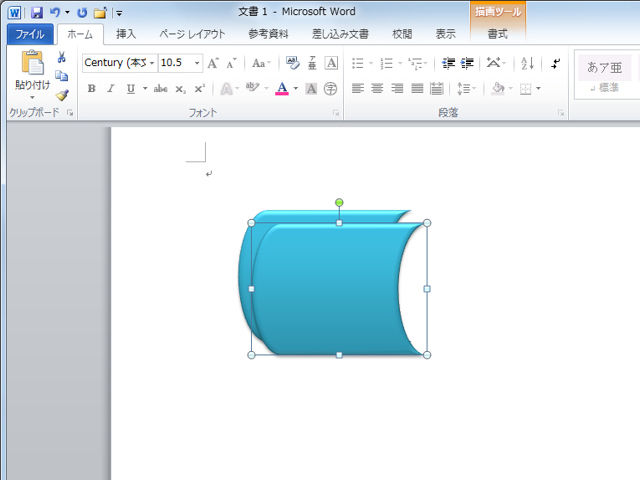The image size is (640, 480).
Task: Open the font color dropdown arrow
Action: pos(296,88)
